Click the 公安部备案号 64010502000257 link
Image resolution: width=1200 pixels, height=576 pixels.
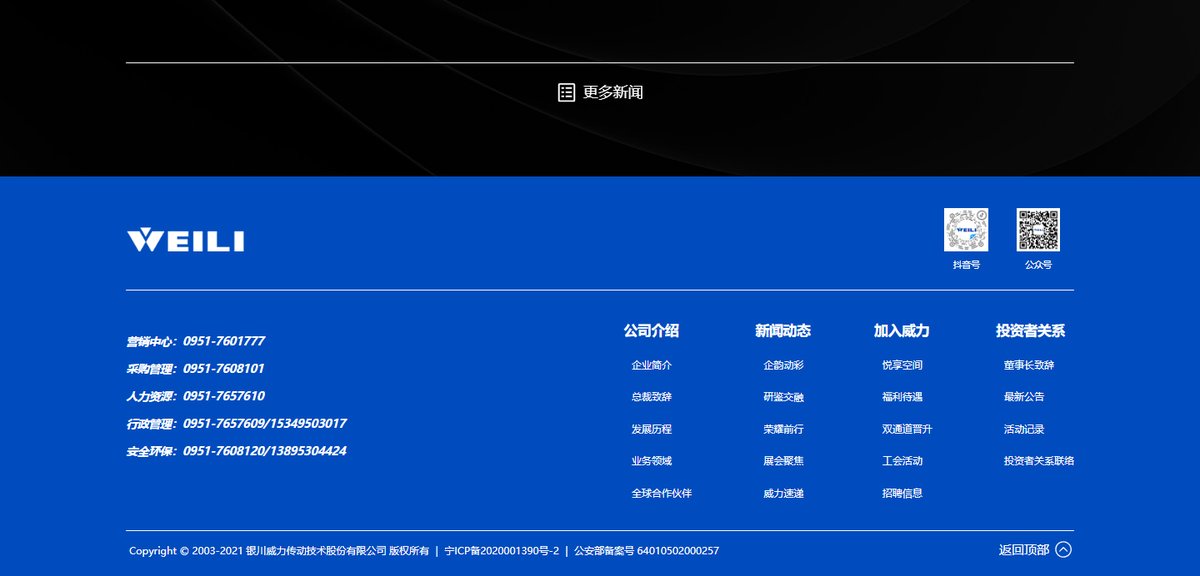tap(646, 551)
